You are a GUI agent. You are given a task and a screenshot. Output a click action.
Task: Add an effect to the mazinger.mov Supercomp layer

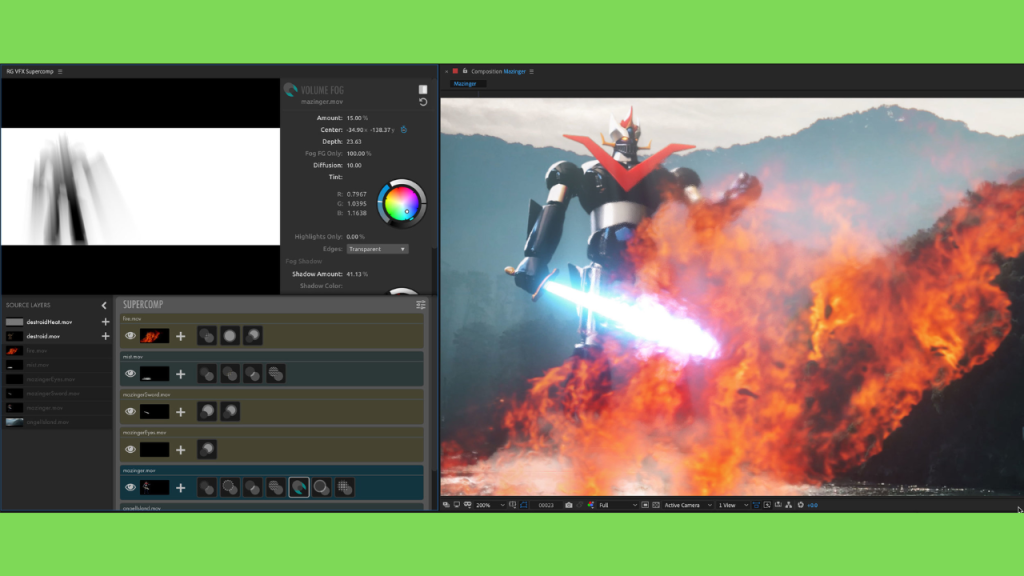click(181, 488)
